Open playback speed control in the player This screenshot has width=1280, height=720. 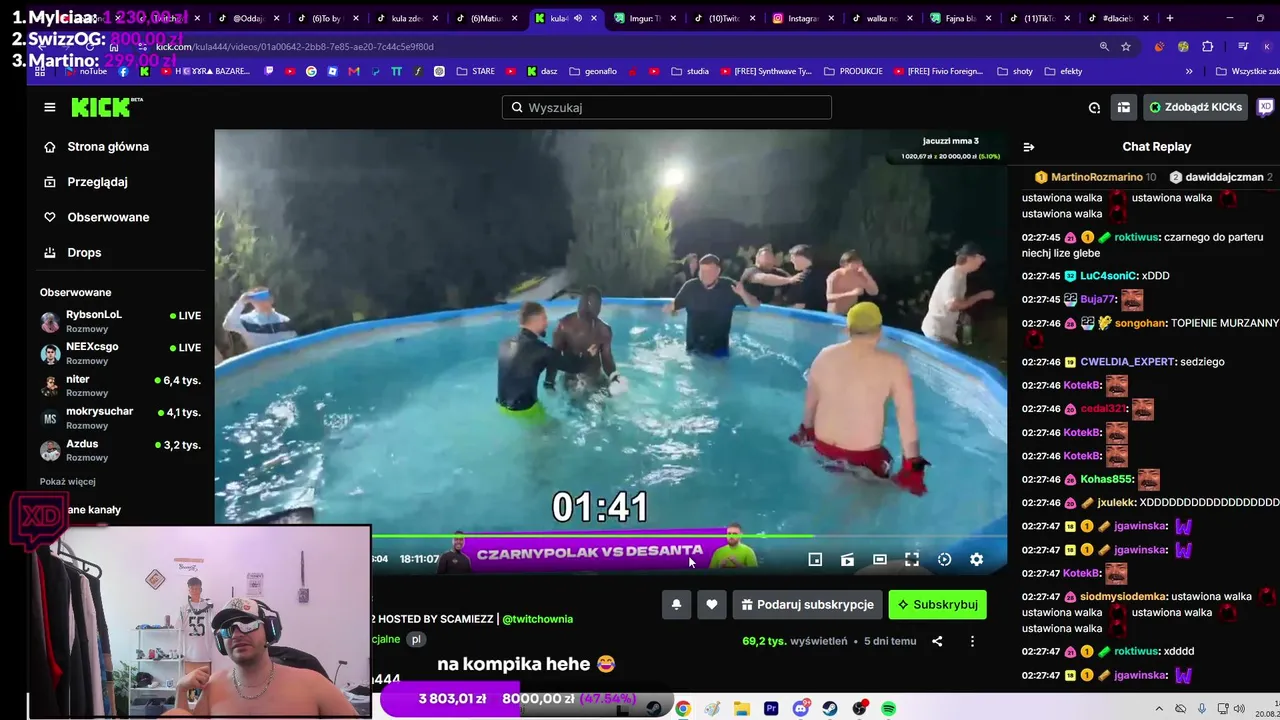point(944,560)
